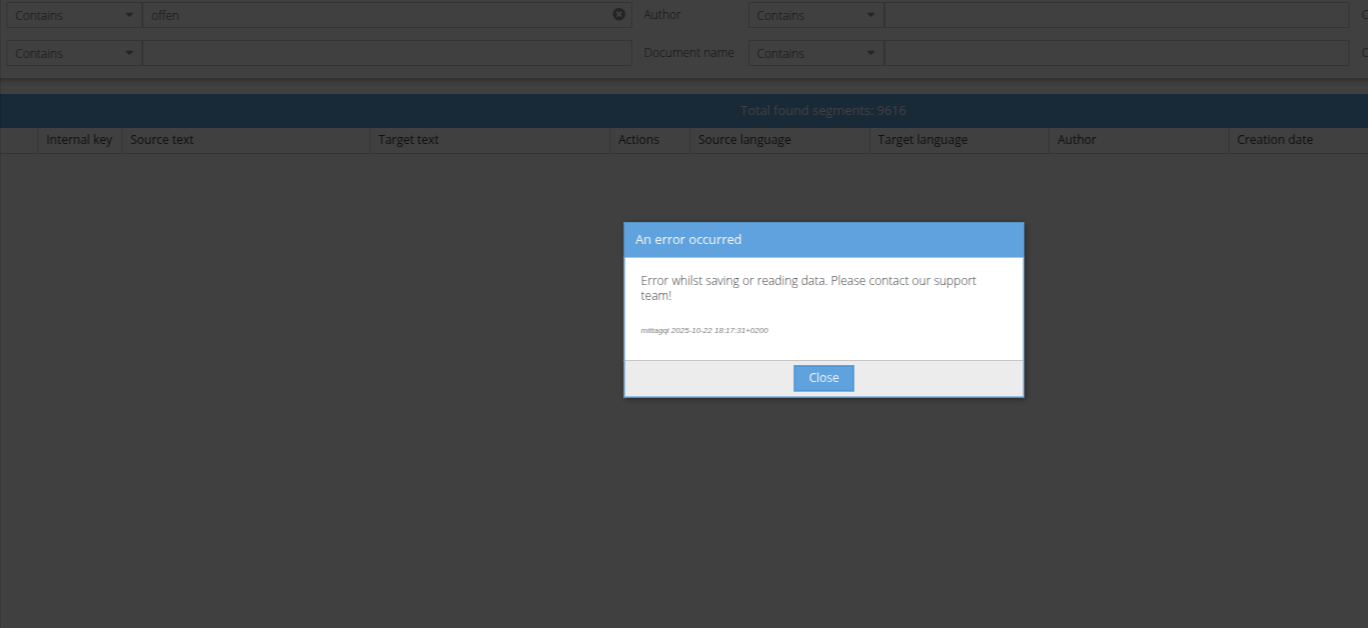Viewport: 1368px width, 628px height.
Task: Focus the Author filter text field
Action: 1115,15
